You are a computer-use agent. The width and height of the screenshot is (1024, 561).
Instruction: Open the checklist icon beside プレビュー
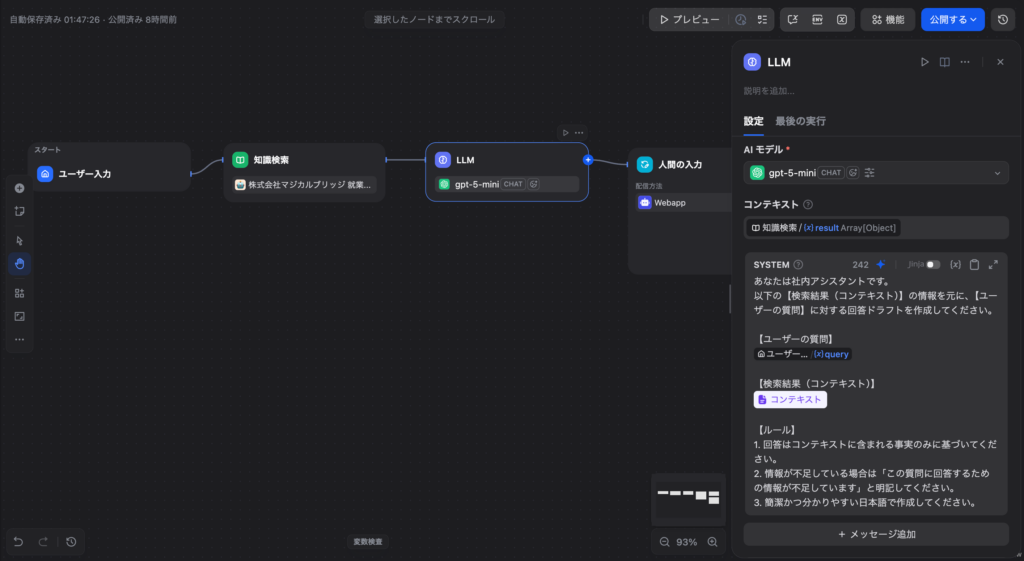[762, 20]
